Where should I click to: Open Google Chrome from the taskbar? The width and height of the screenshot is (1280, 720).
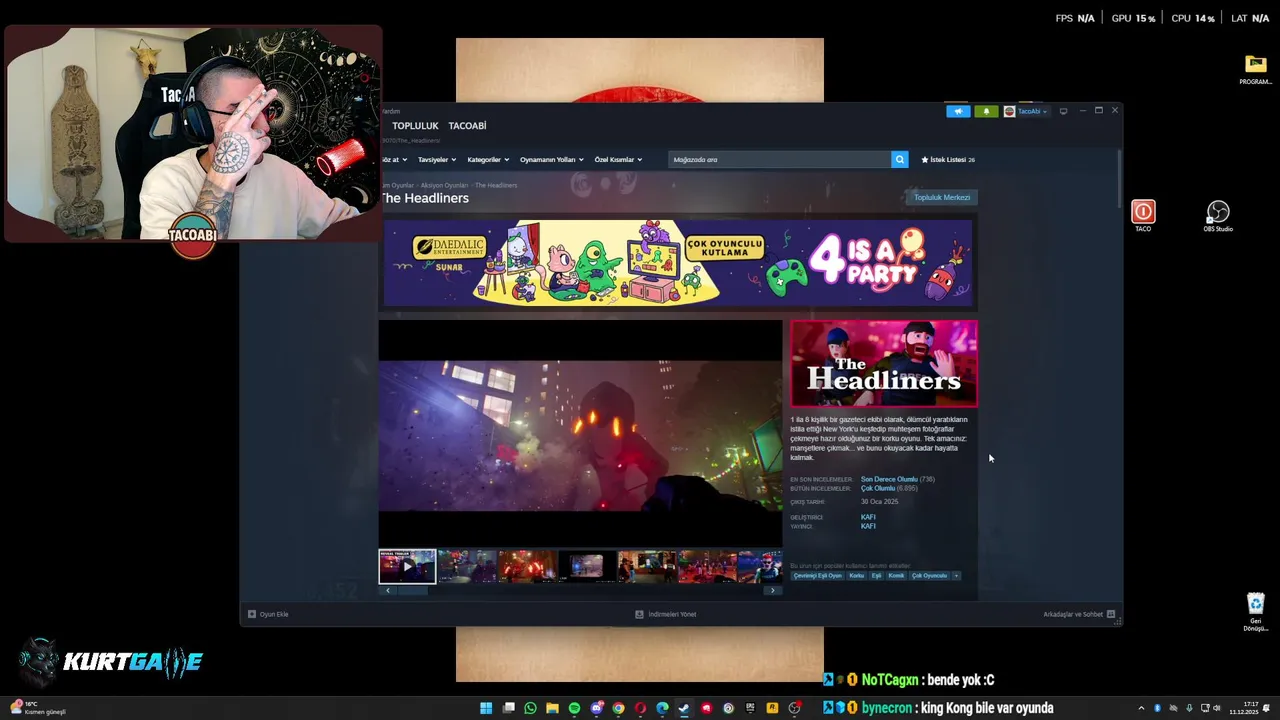pos(618,708)
